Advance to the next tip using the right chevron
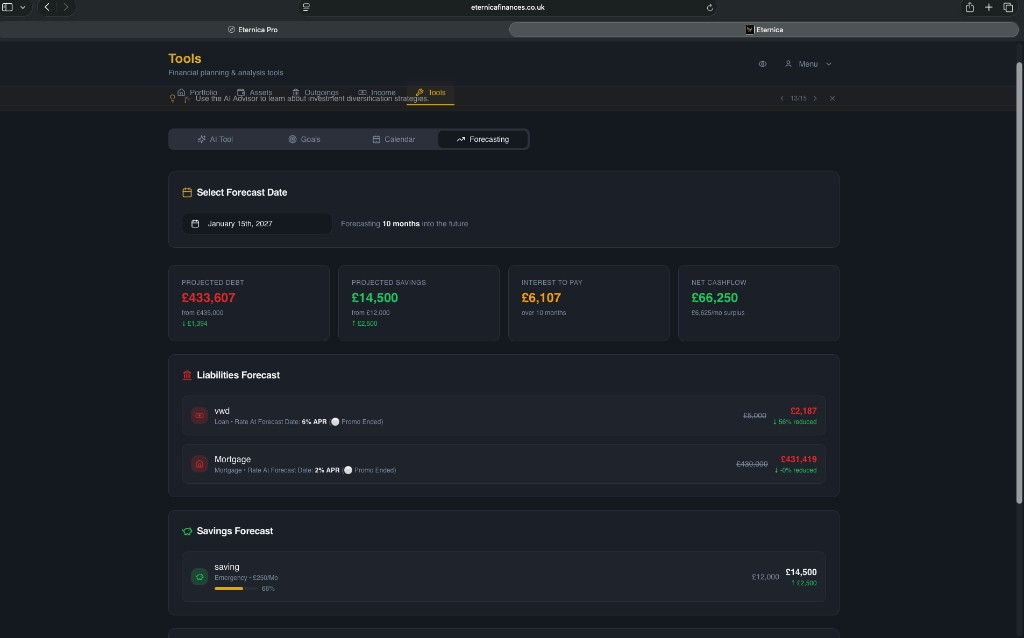Image resolution: width=1024 pixels, height=638 pixels. [x=815, y=97]
